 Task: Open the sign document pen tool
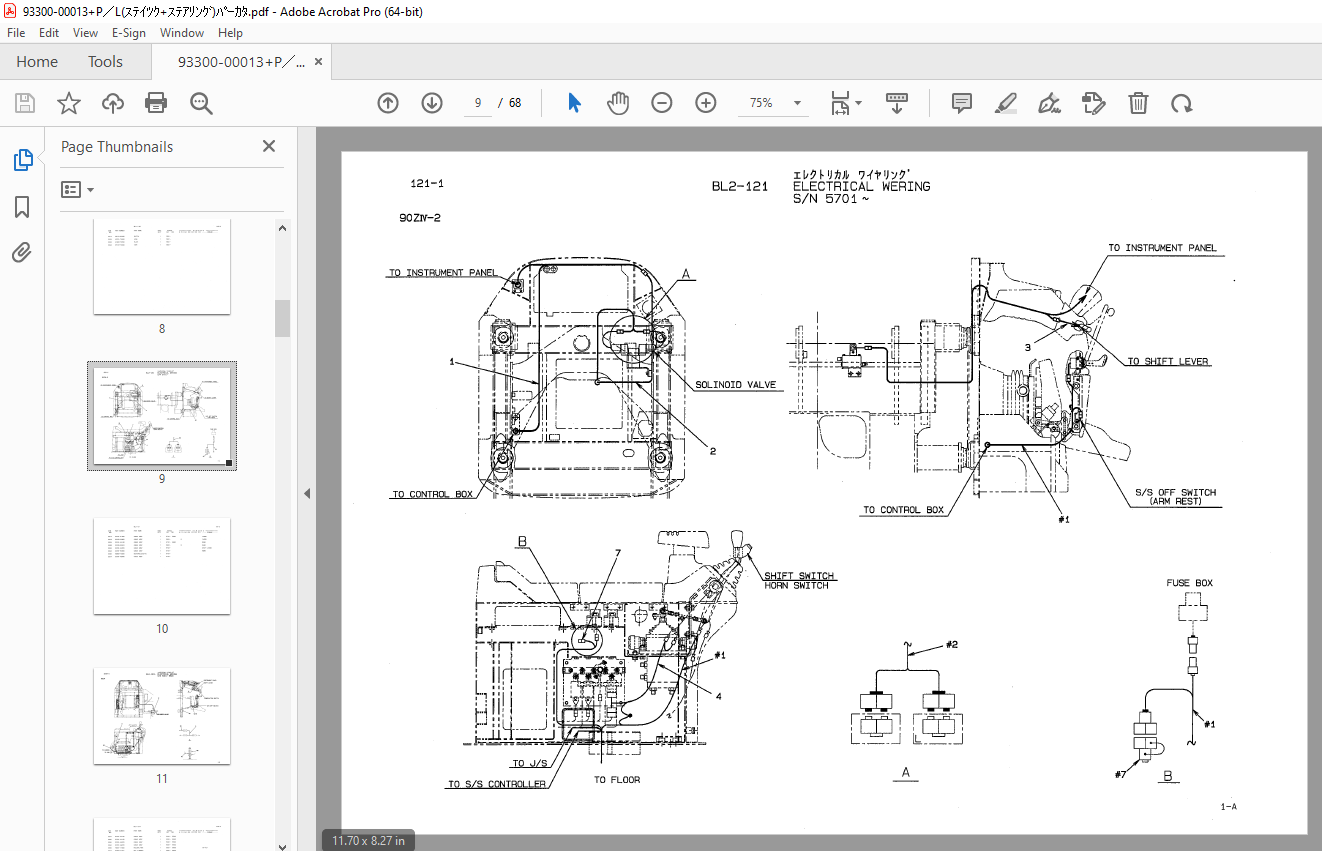click(1050, 103)
